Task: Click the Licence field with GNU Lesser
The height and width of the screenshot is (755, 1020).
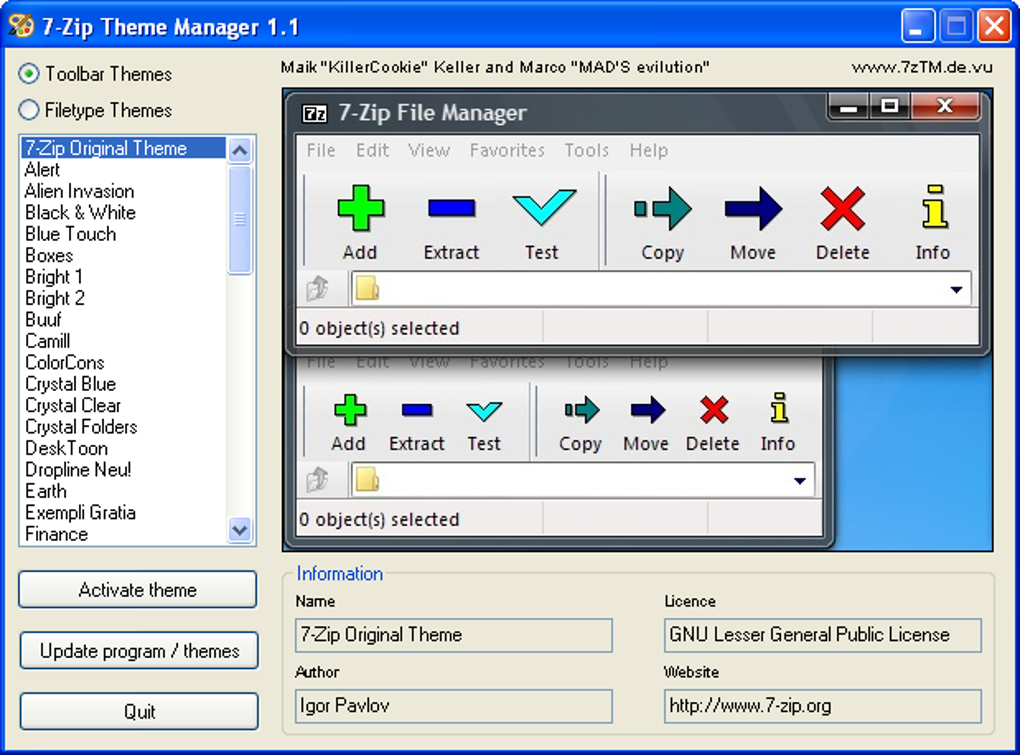Action: [822, 635]
